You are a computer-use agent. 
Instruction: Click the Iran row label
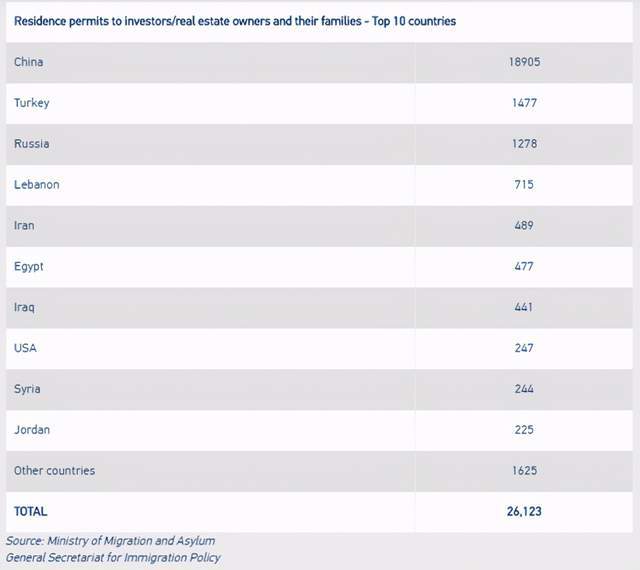(x=24, y=226)
